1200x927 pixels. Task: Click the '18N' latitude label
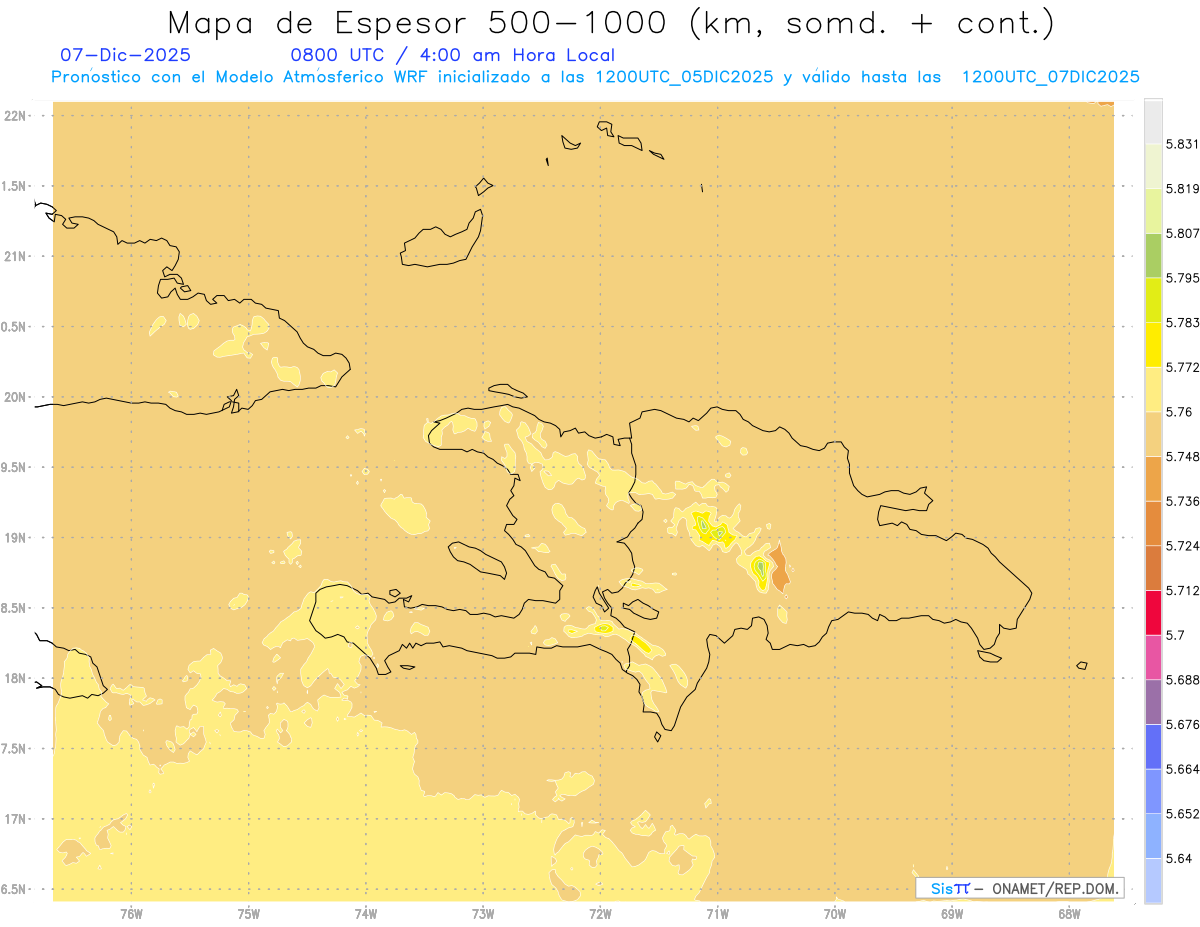[x=17, y=678]
